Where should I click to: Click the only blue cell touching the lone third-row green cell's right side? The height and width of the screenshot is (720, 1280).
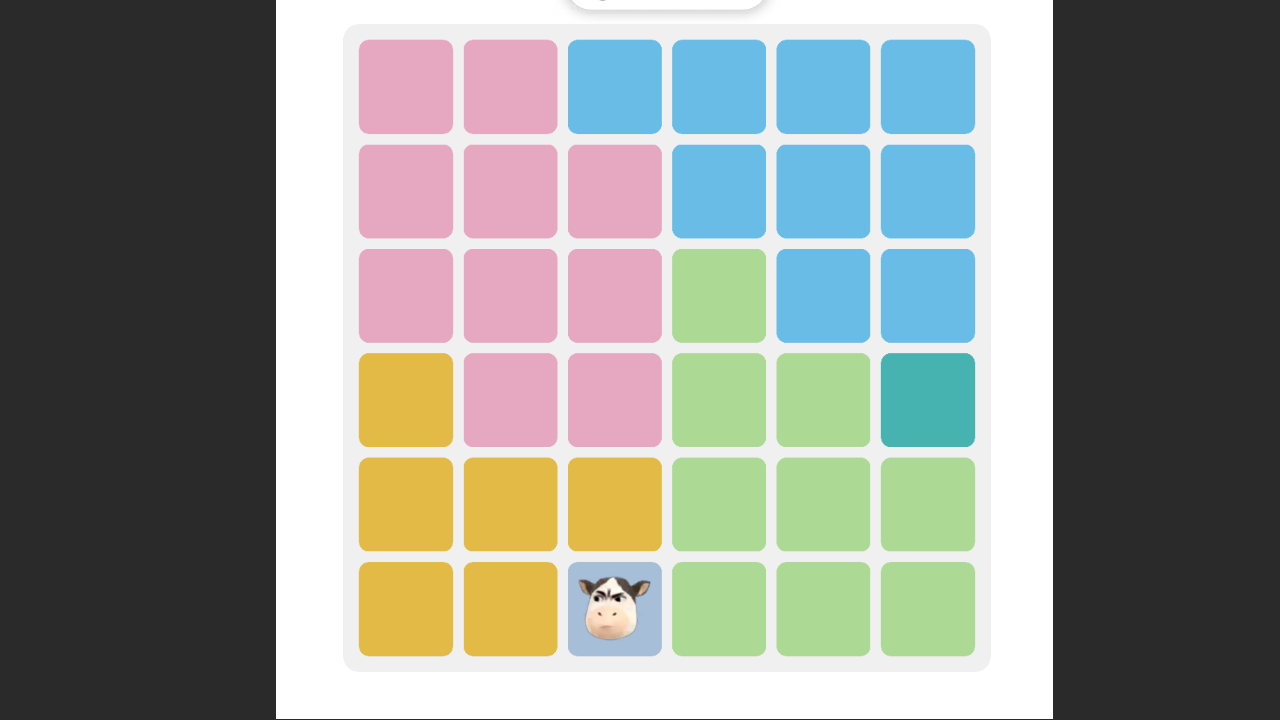pos(823,296)
